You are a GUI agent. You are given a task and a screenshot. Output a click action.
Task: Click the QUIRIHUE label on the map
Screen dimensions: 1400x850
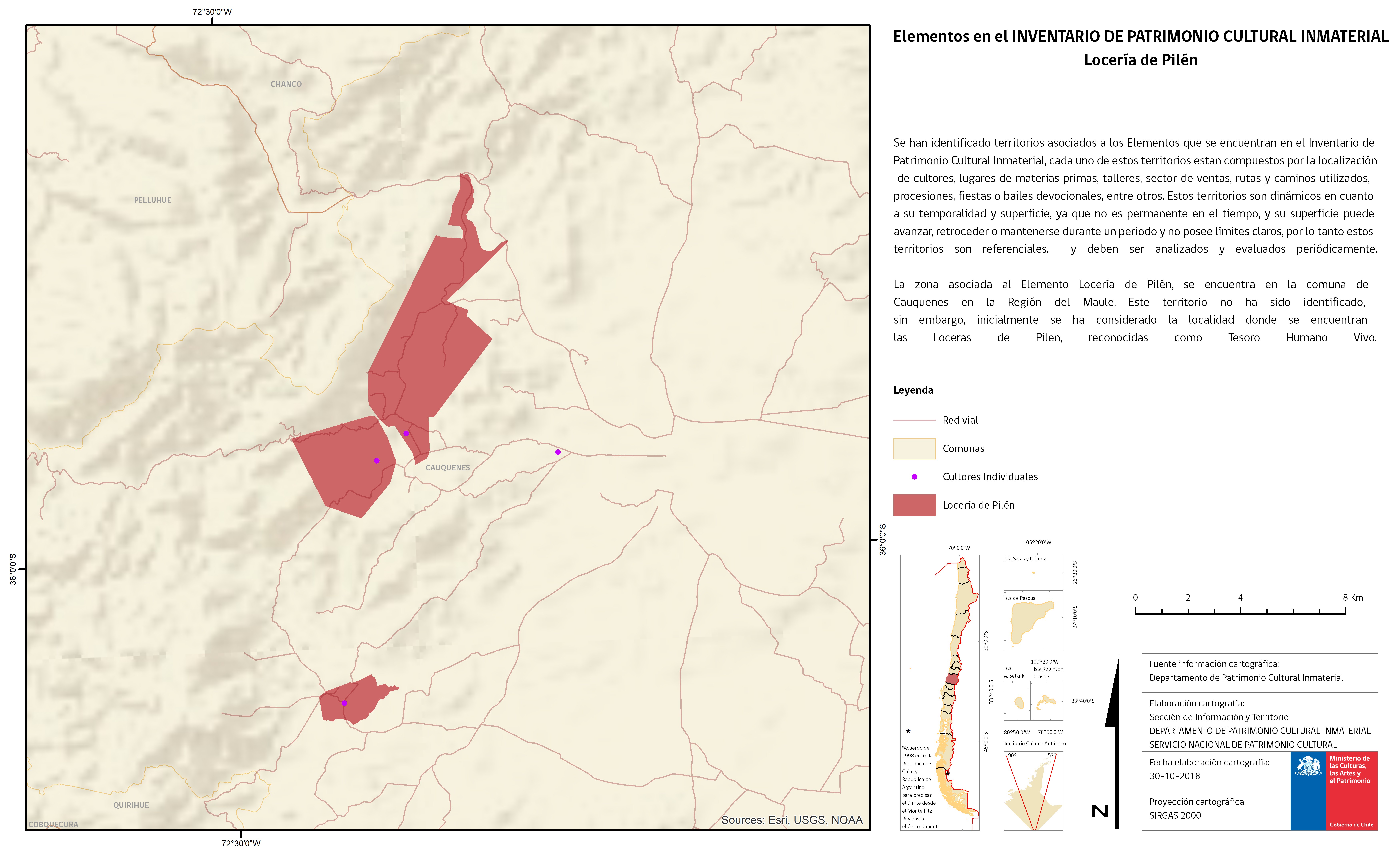click(x=131, y=805)
